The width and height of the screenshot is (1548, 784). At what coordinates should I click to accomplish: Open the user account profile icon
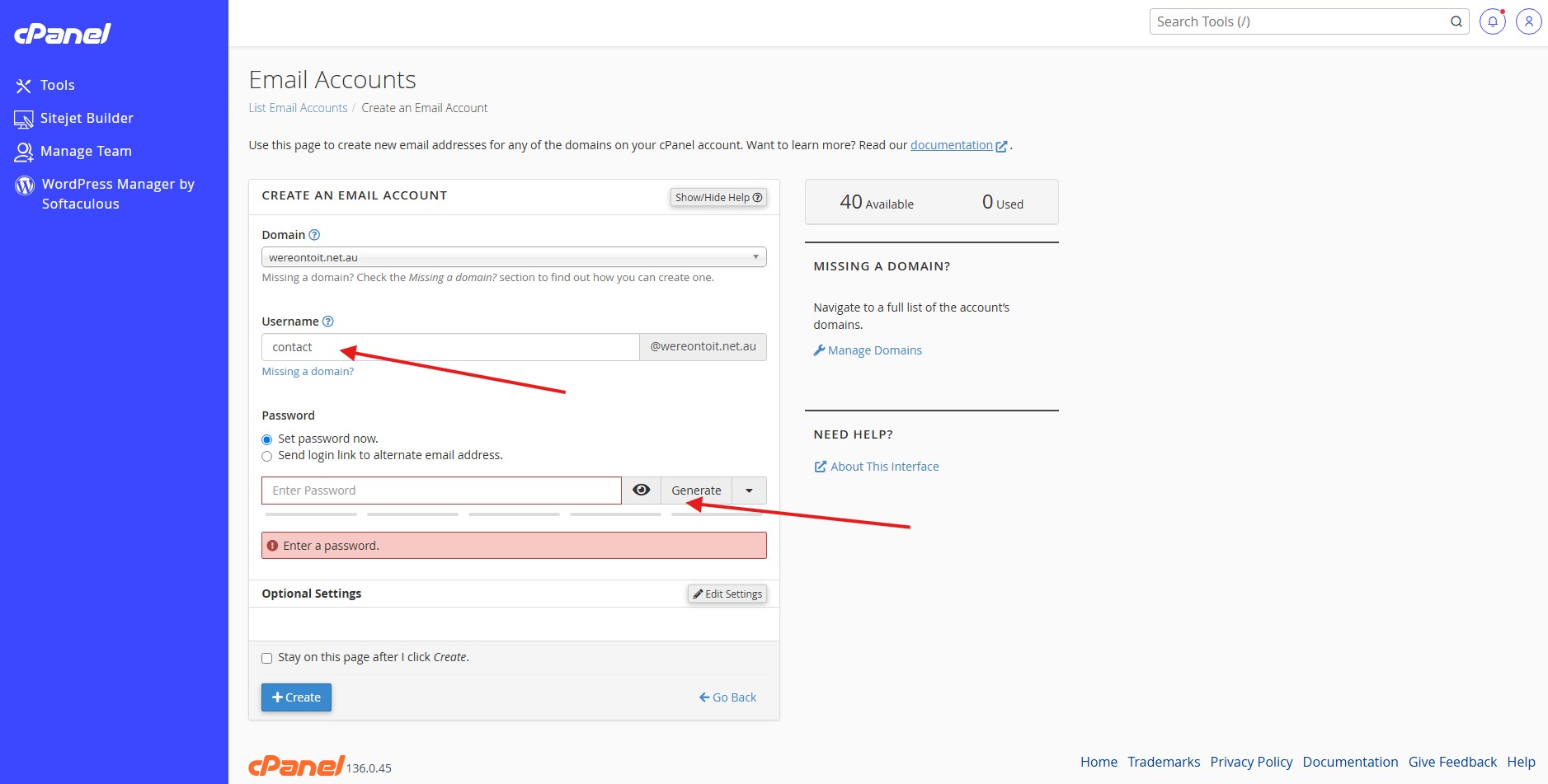click(x=1529, y=21)
